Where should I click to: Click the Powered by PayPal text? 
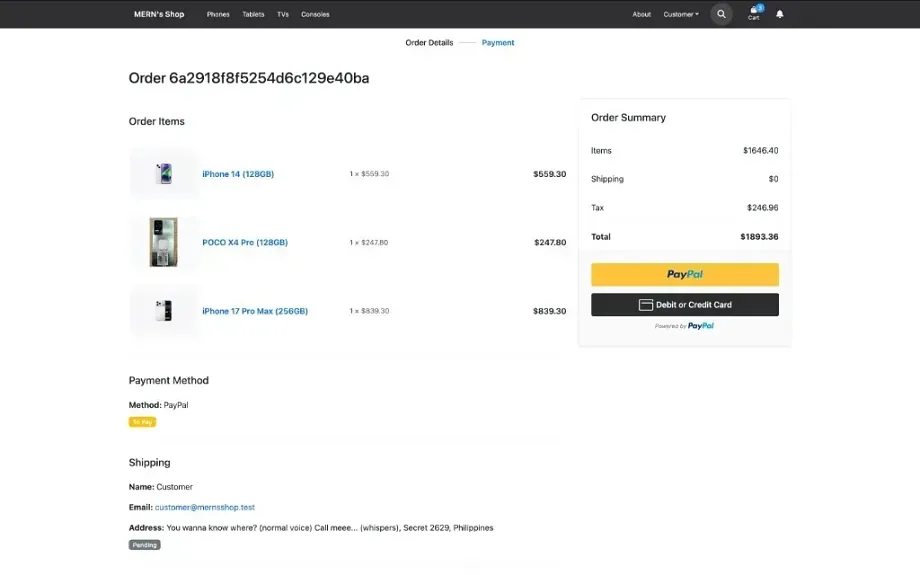pos(684,326)
